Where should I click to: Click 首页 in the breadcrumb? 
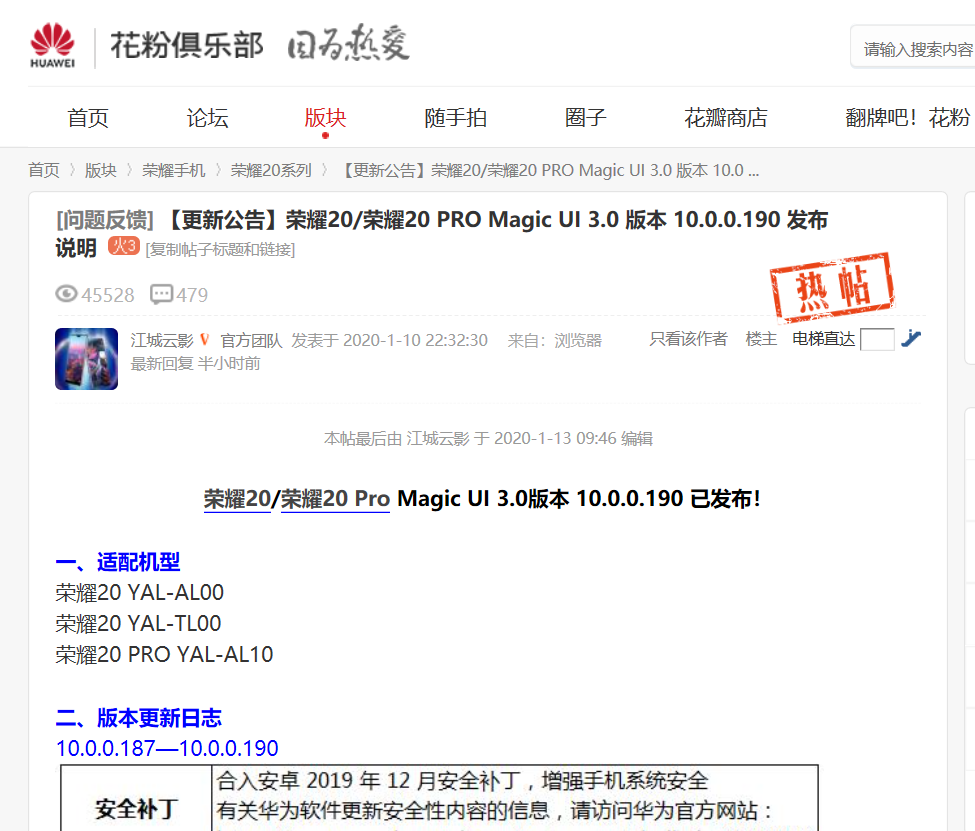point(44,170)
